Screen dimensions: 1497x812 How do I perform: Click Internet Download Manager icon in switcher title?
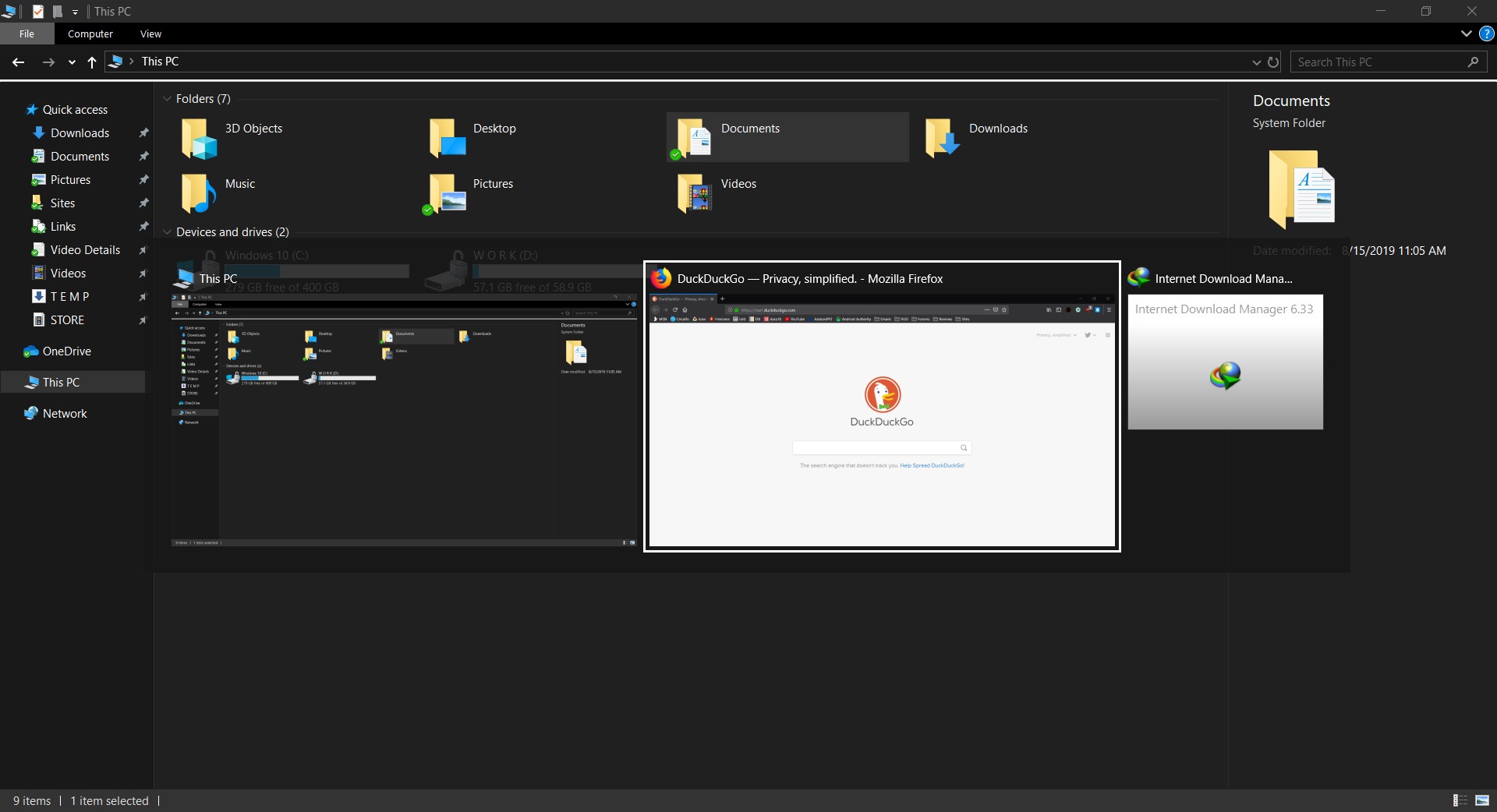coord(1139,277)
